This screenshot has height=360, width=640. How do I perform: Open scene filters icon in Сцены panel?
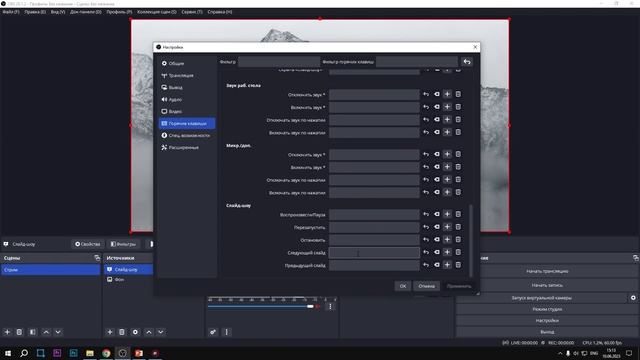[33, 332]
